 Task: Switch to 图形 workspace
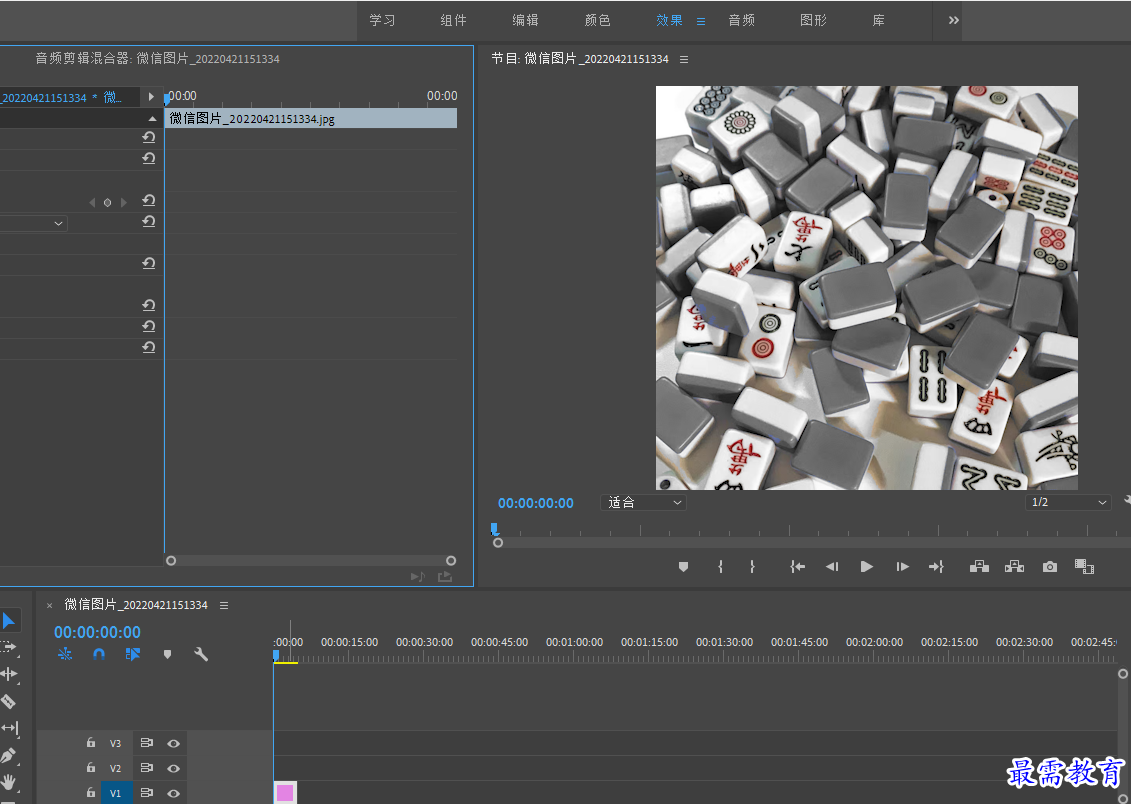(814, 20)
